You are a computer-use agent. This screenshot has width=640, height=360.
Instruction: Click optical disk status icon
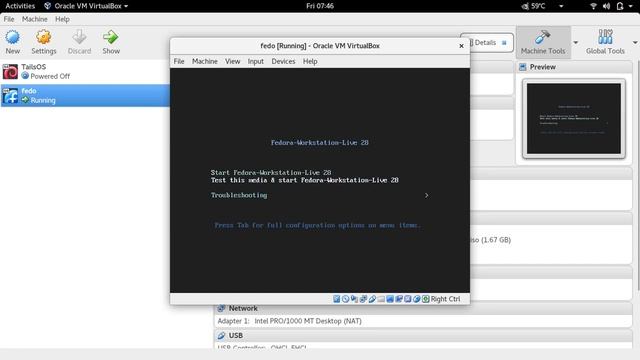coord(346,299)
